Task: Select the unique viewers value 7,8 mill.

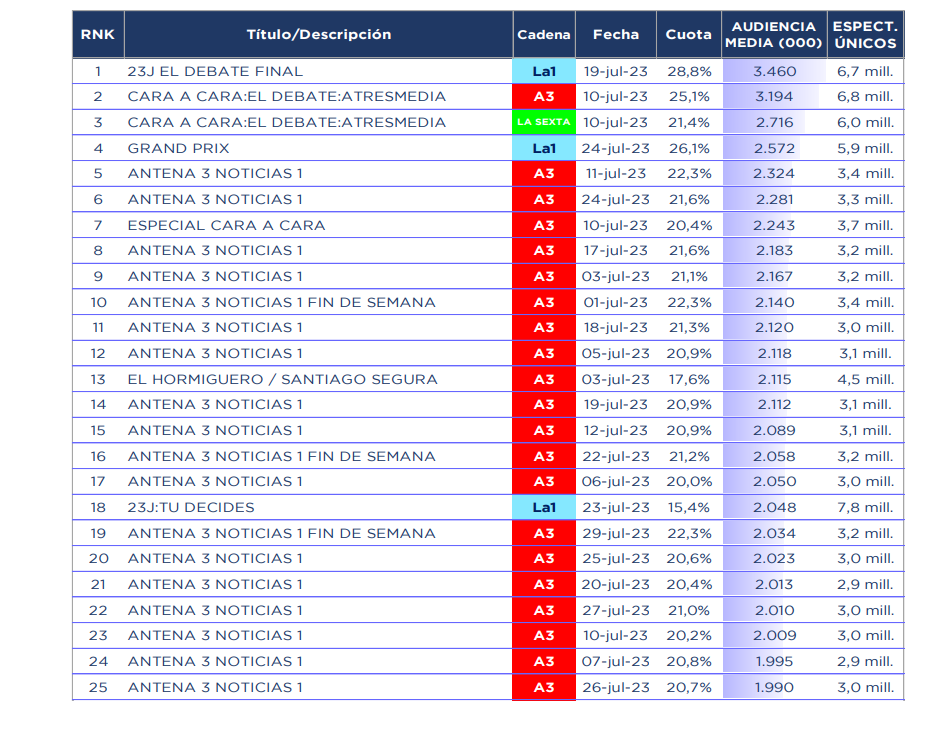Action: click(x=865, y=508)
